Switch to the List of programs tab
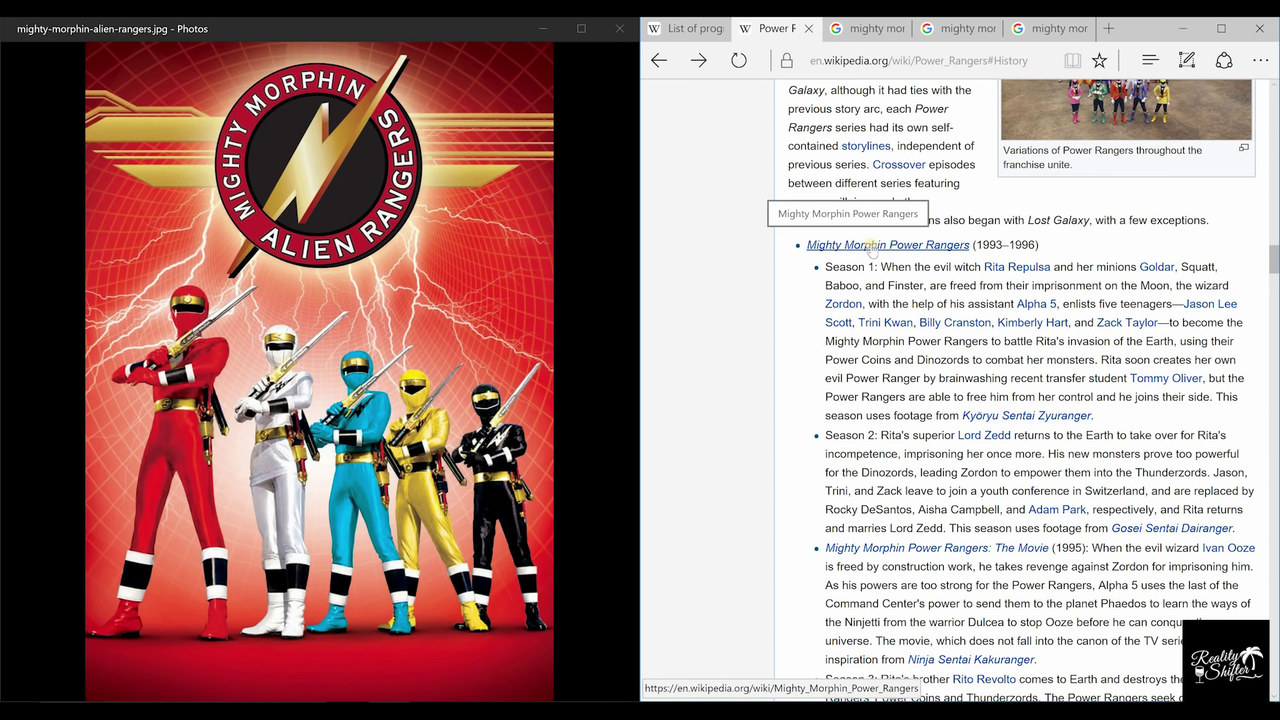Image resolution: width=1280 pixels, height=720 pixels. coord(686,28)
